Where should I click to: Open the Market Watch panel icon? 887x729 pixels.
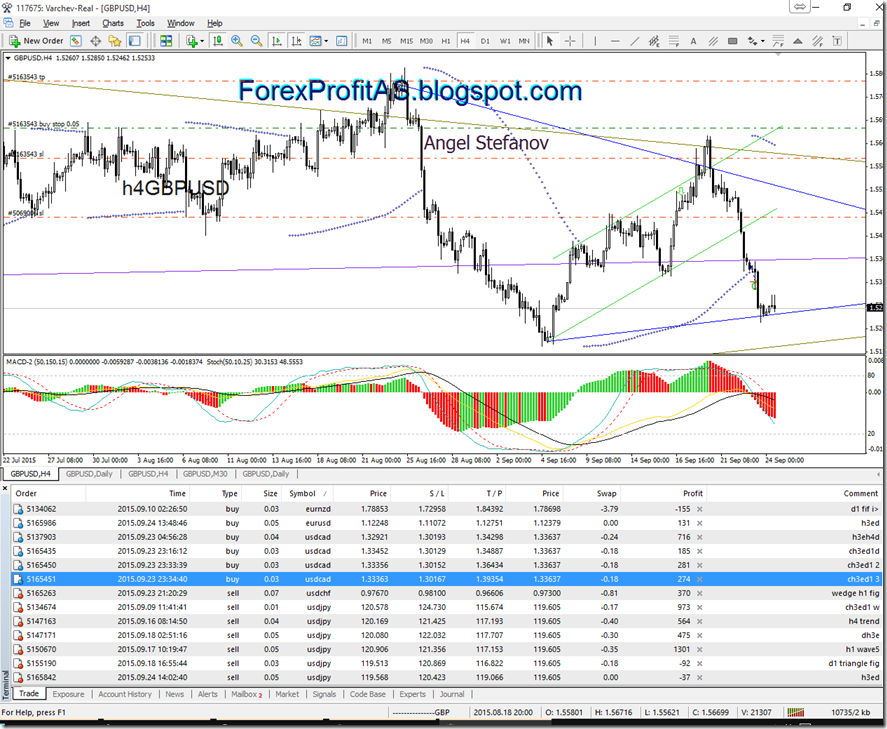click(75, 41)
